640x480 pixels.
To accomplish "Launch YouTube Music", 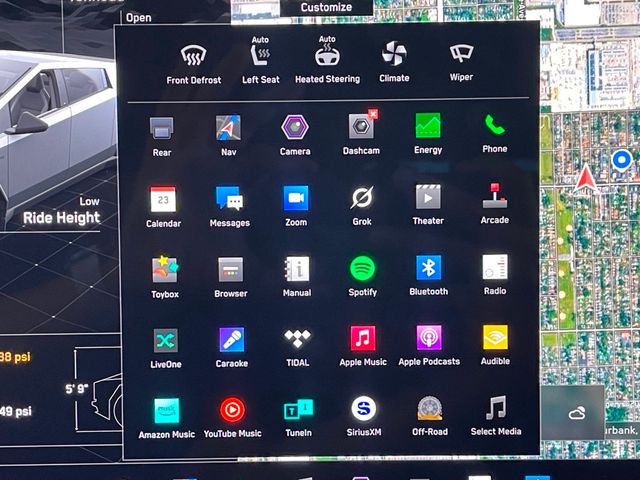I will (x=232, y=418).
